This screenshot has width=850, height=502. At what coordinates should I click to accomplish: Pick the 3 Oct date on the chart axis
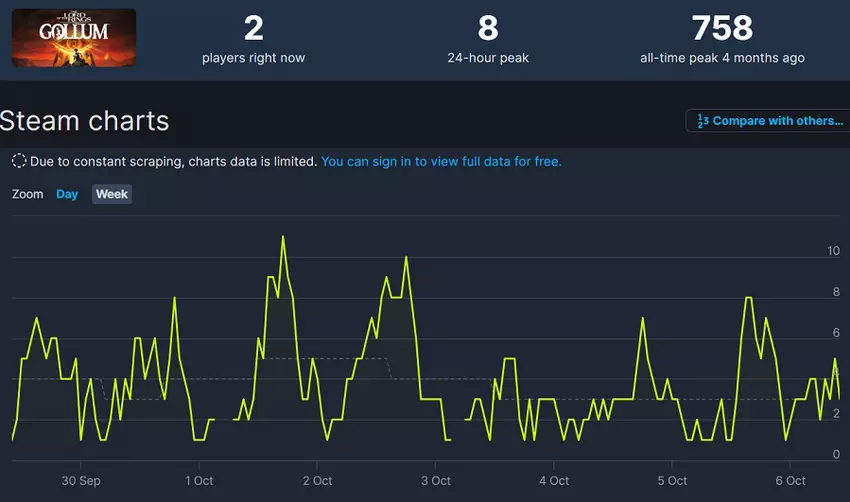click(435, 481)
